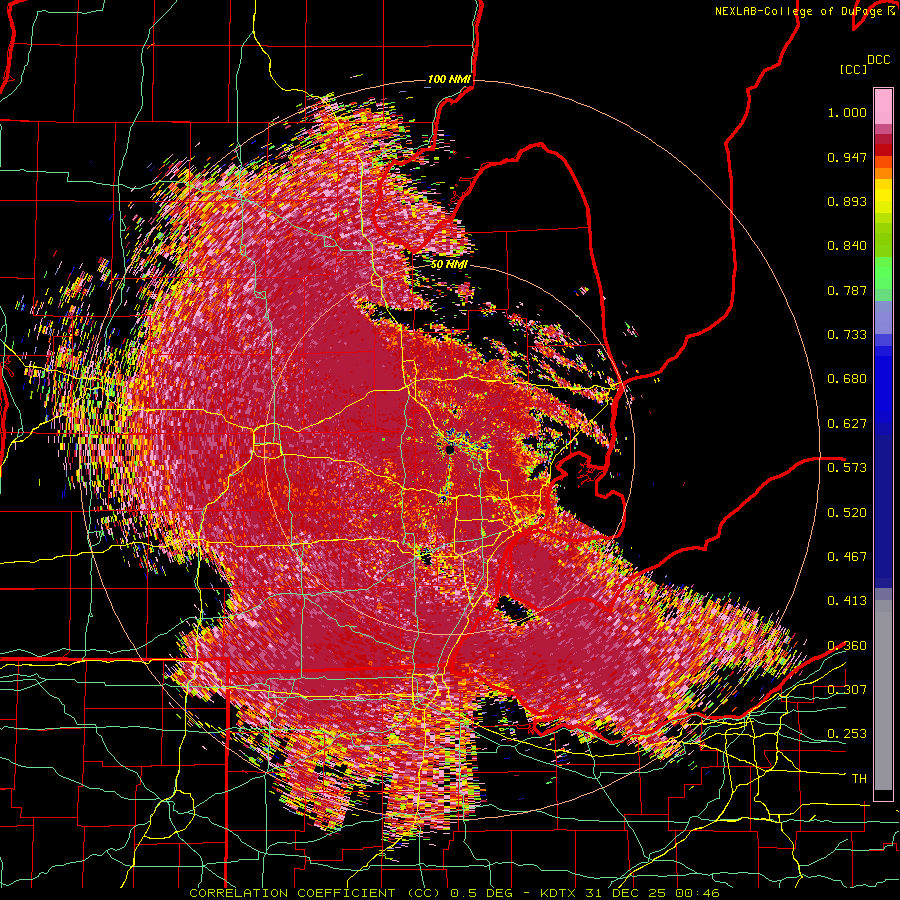Viewport: 900px width, 900px height.
Task: Click the 0.360 scale label
Action: click(847, 646)
